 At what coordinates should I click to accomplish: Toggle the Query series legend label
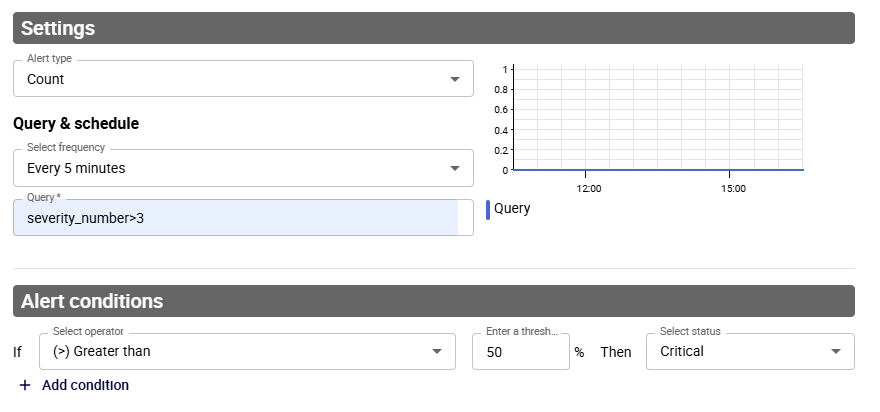512,209
